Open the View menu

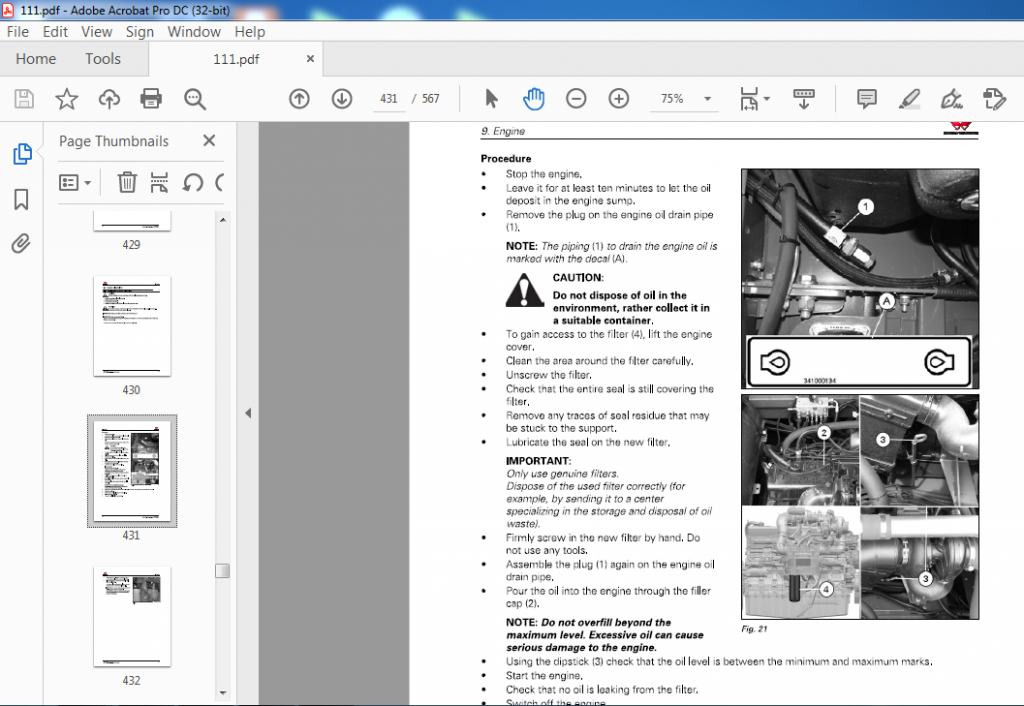coord(97,31)
